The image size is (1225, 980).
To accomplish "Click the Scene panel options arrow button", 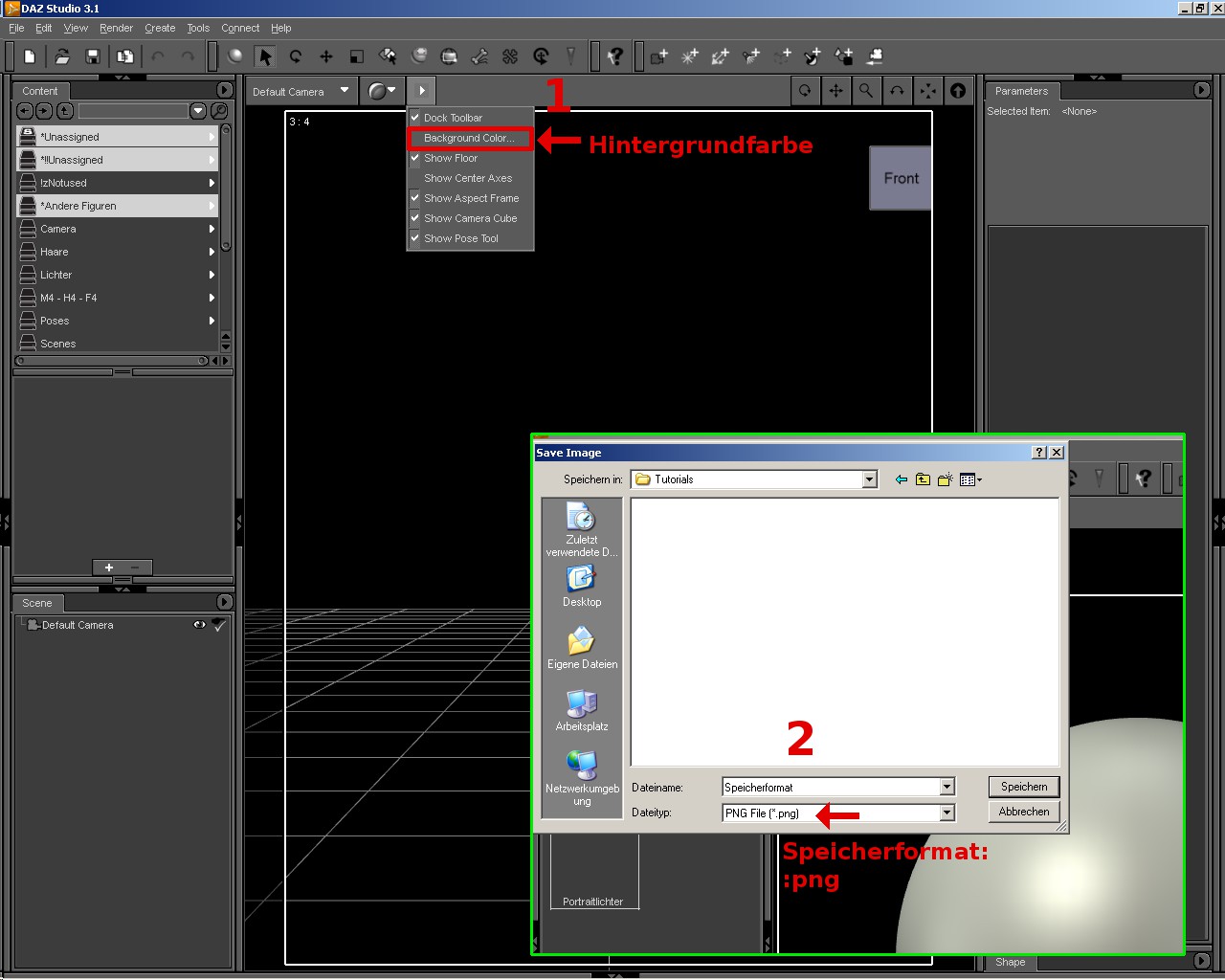I will click(x=225, y=602).
